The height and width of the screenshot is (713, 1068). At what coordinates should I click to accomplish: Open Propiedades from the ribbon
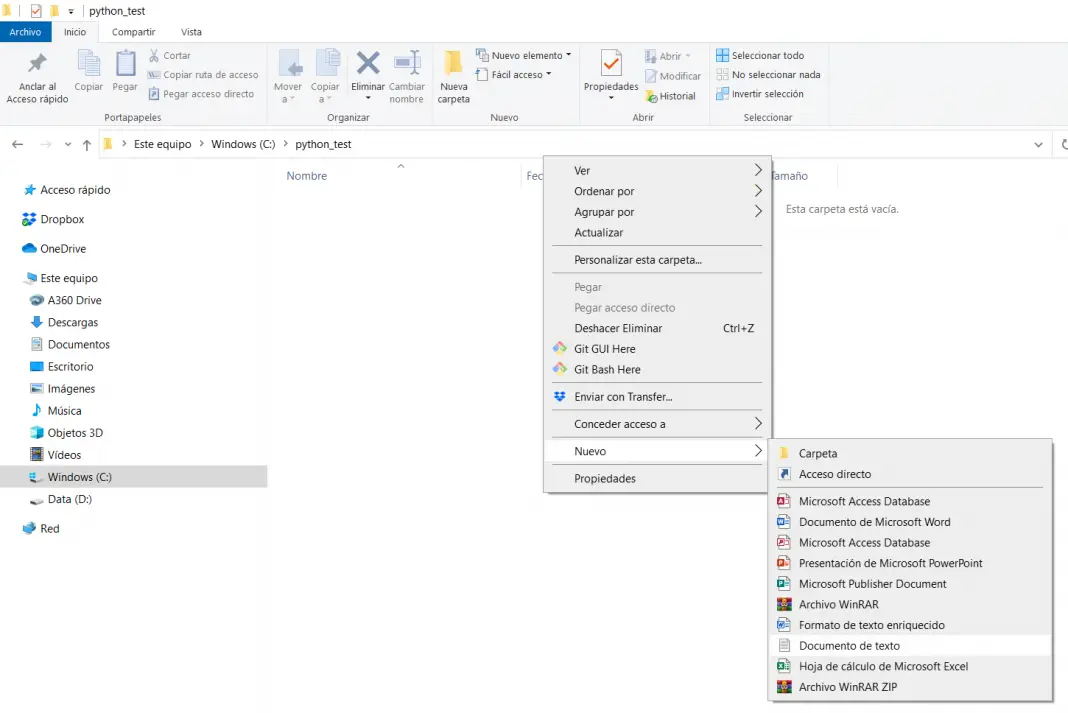pos(611,65)
